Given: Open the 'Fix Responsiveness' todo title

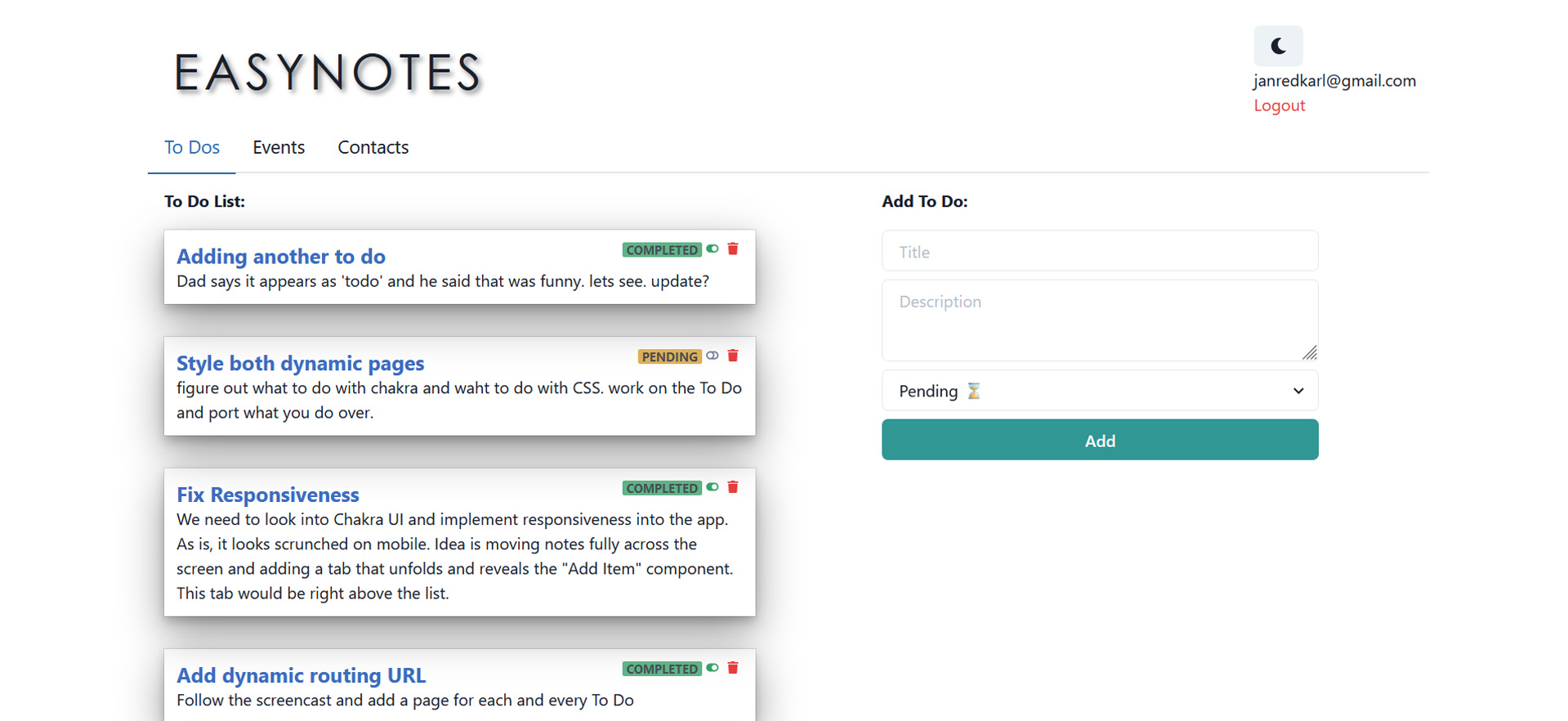Looking at the screenshot, I should (x=267, y=495).
